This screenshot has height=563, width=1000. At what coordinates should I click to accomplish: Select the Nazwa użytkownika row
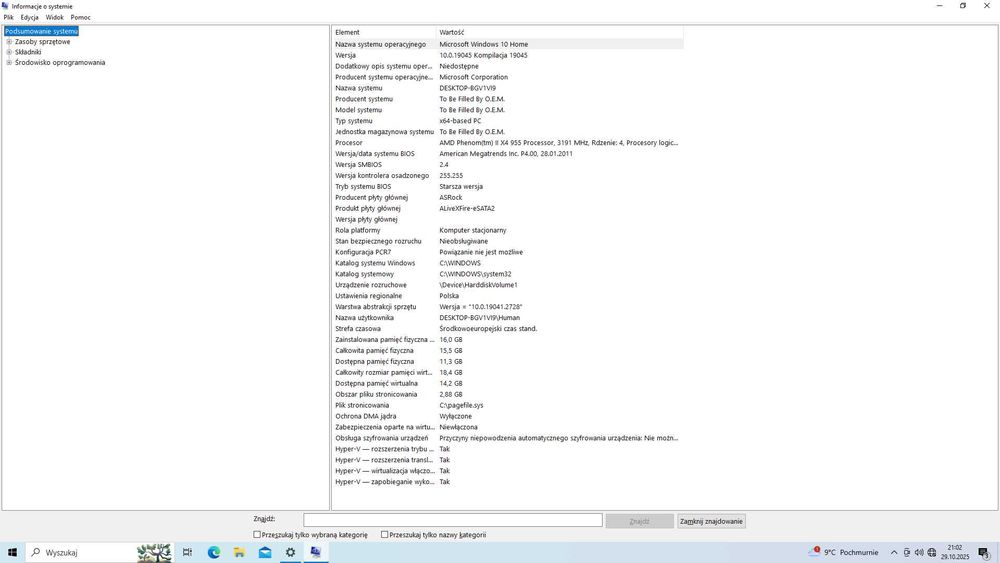click(x=508, y=318)
